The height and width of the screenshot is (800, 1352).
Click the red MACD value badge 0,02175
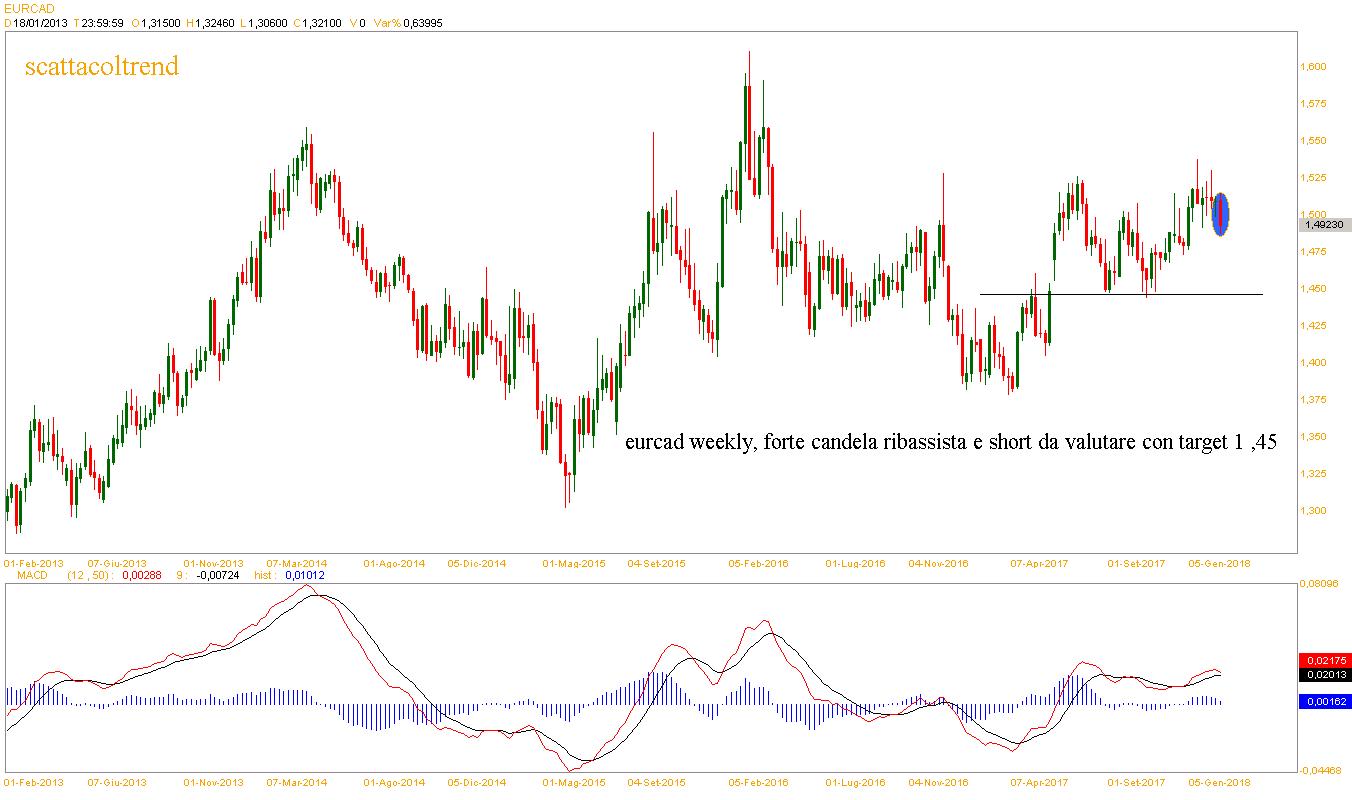click(1324, 660)
